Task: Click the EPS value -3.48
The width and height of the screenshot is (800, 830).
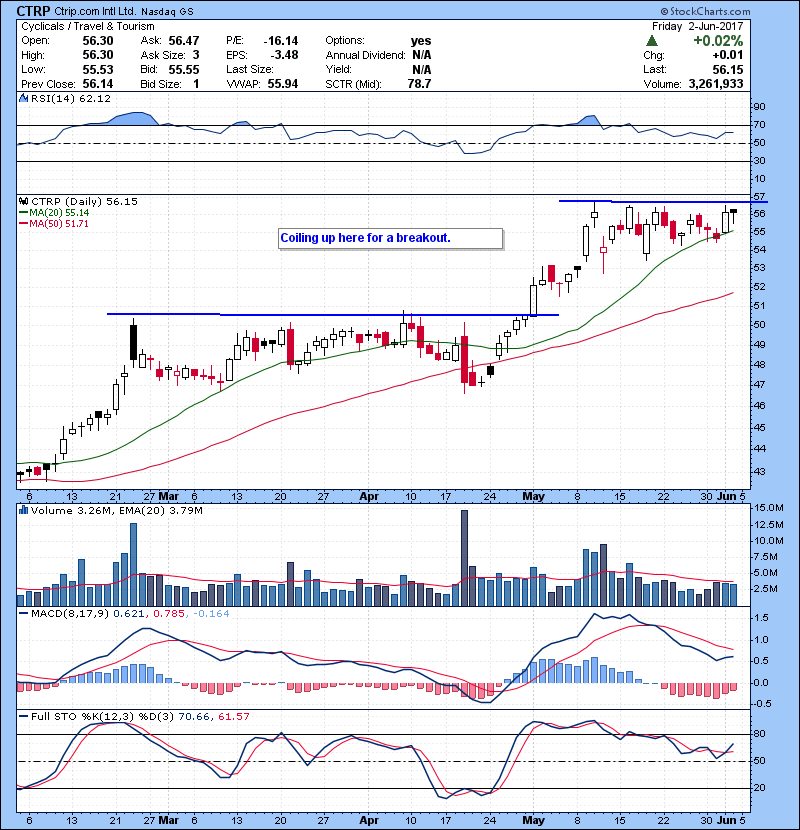Action: click(284, 55)
